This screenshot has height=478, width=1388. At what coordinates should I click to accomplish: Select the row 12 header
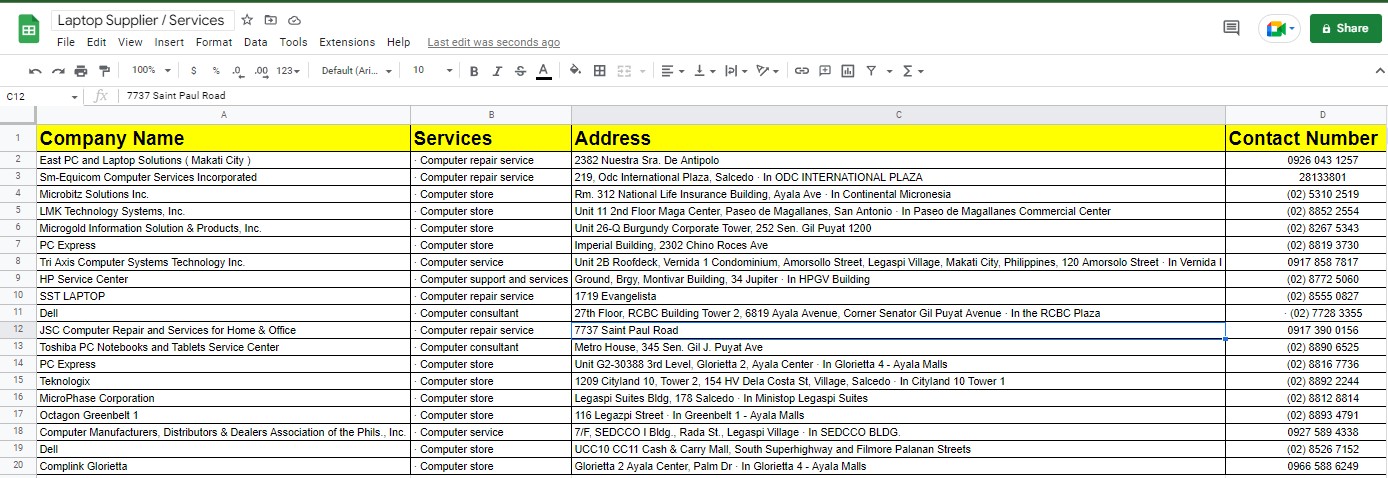(x=18, y=330)
